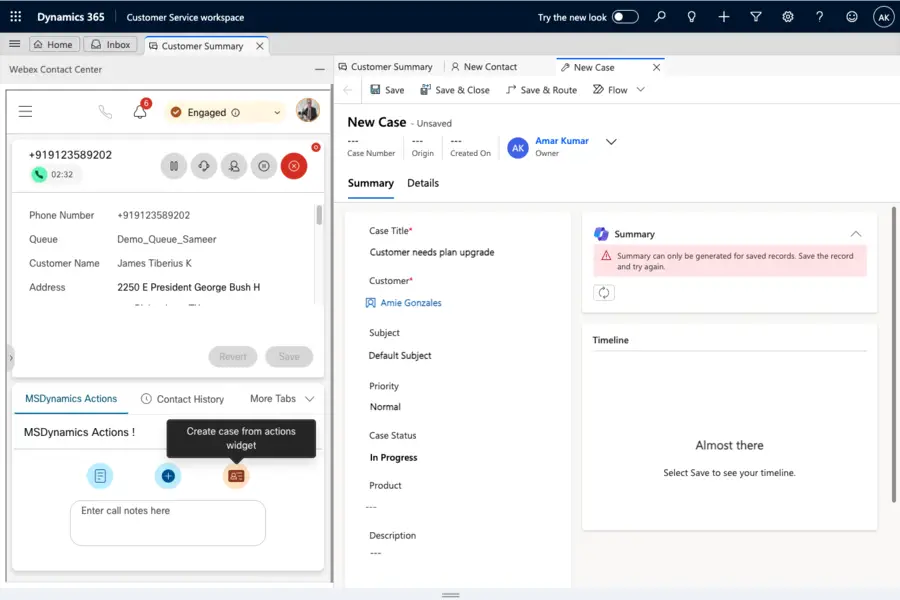This screenshot has height=600, width=900.
Task: Click the call details scrollbar
Action: click(319, 215)
